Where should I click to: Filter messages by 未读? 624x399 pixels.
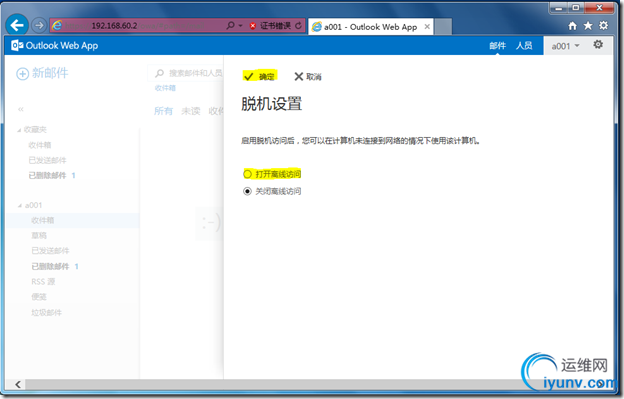click(x=191, y=111)
